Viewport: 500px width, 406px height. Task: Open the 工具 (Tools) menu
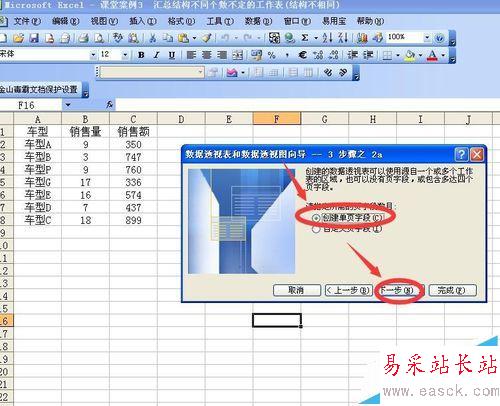220,21
